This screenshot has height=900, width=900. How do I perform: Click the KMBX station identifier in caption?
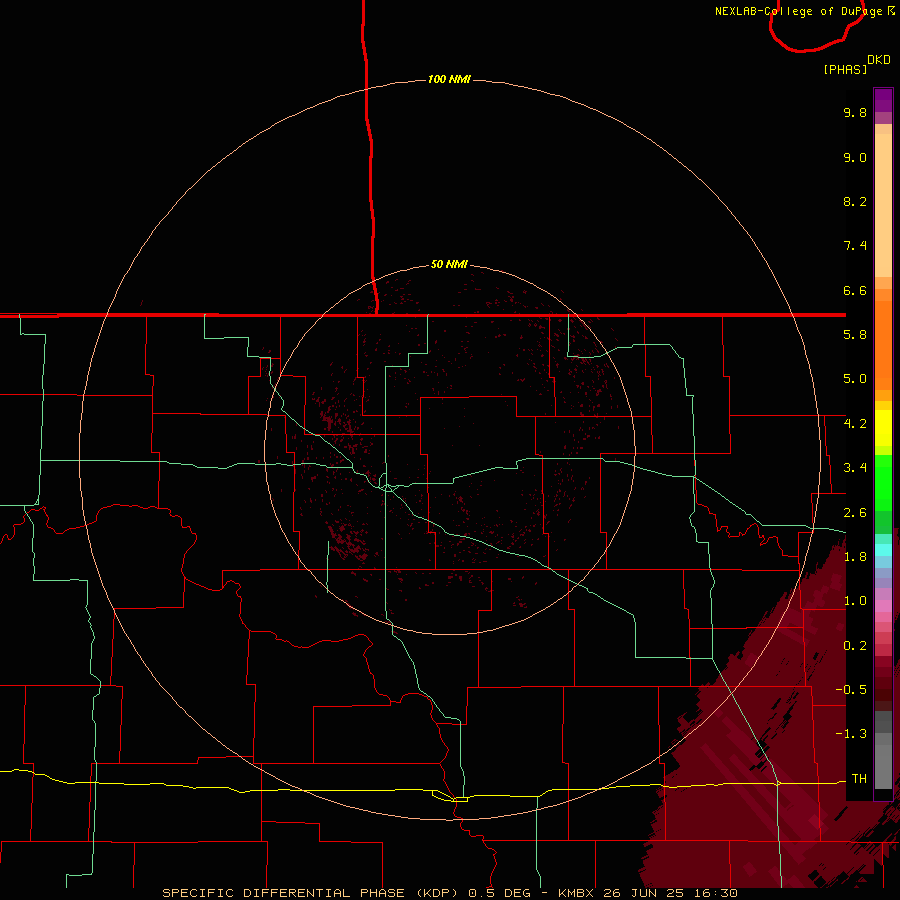(x=576, y=893)
